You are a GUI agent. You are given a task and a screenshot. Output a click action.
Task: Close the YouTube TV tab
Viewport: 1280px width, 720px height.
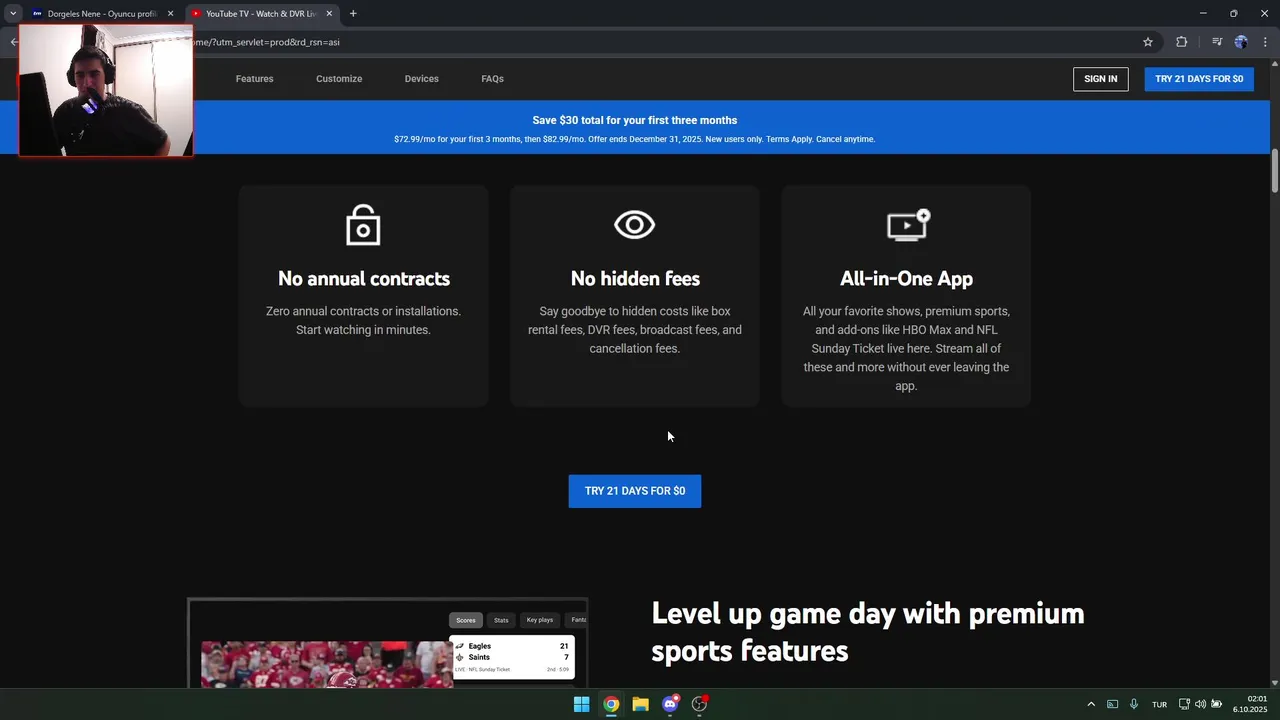[x=329, y=14]
